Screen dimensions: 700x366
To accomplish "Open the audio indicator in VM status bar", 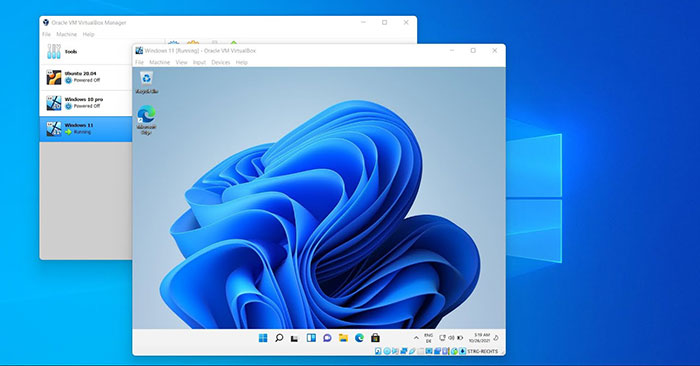I will [x=396, y=351].
